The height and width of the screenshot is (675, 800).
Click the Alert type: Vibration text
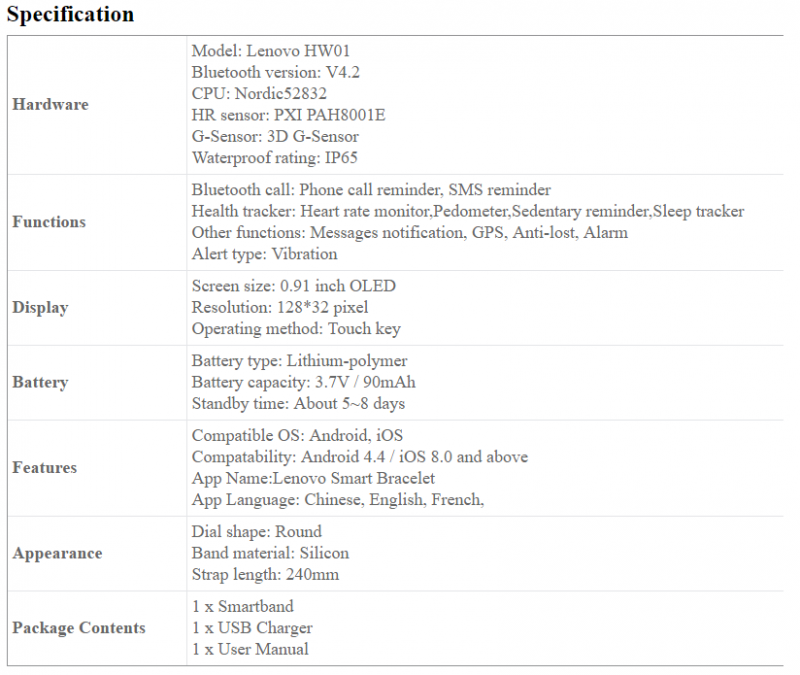point(264,254)
